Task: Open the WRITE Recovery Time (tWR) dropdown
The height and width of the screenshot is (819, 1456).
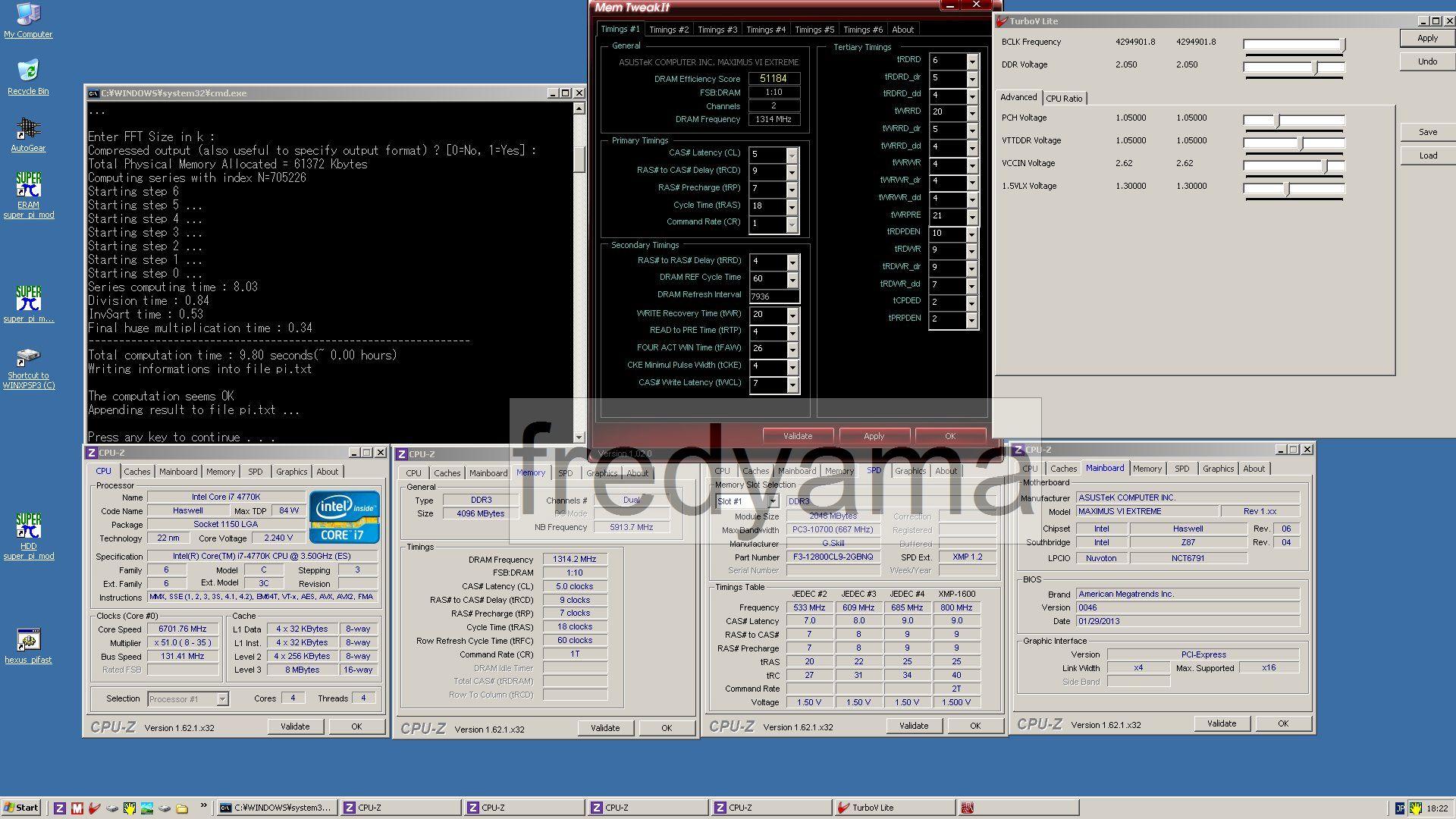Action: (792, 315)
